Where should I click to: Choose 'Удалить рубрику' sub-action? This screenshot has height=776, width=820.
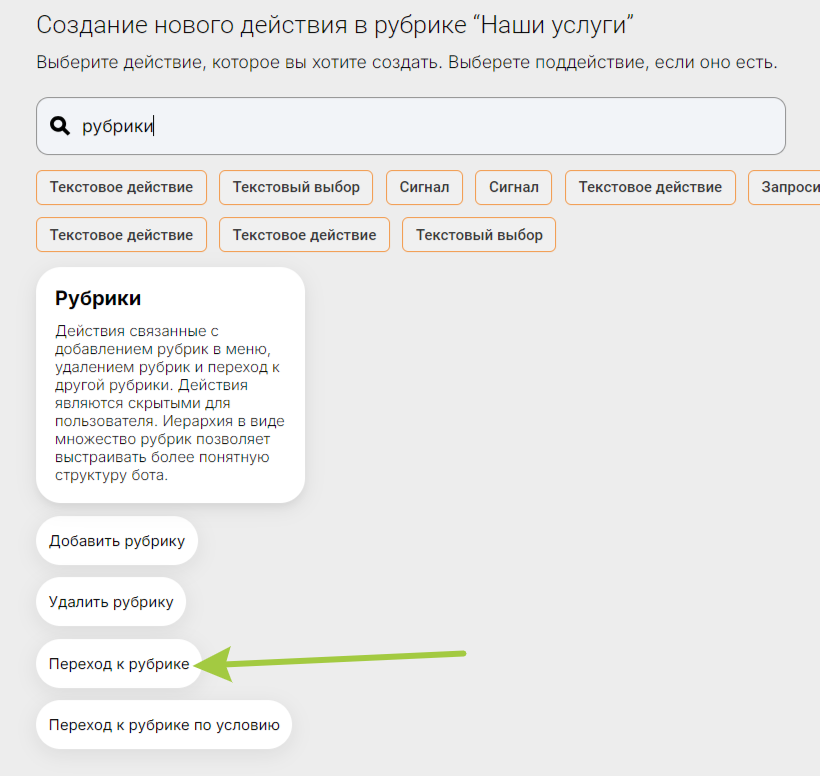pos(111,602)
